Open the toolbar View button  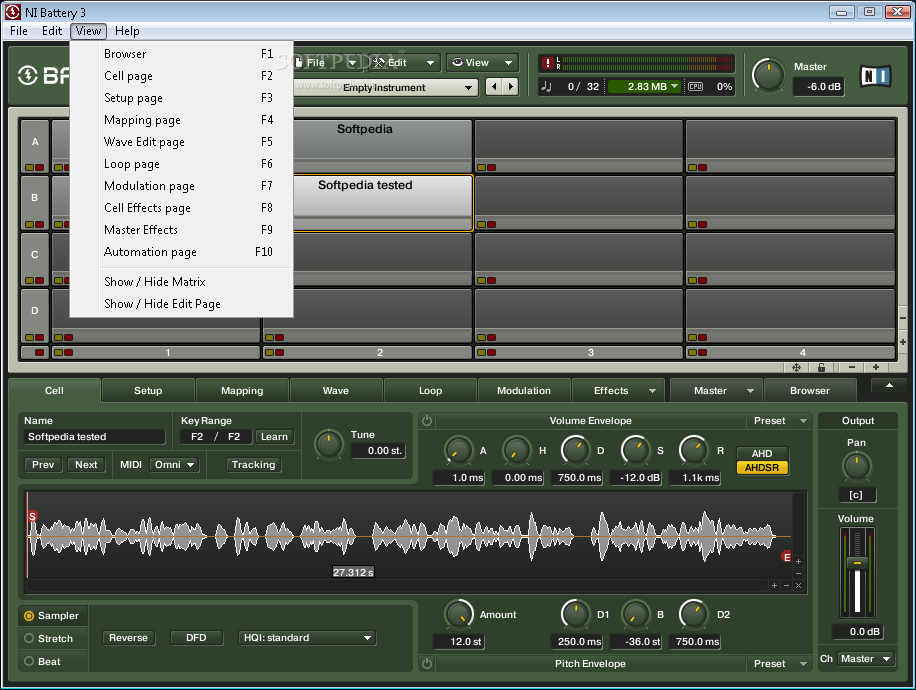[482, 63]
